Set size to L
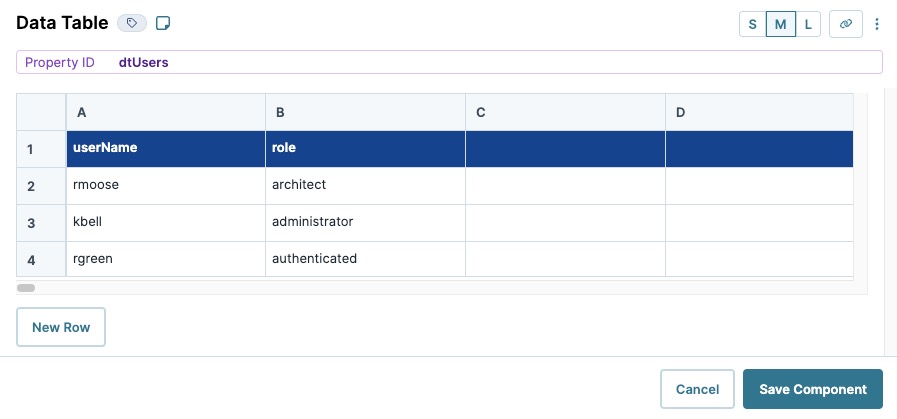 coord(808,24)
